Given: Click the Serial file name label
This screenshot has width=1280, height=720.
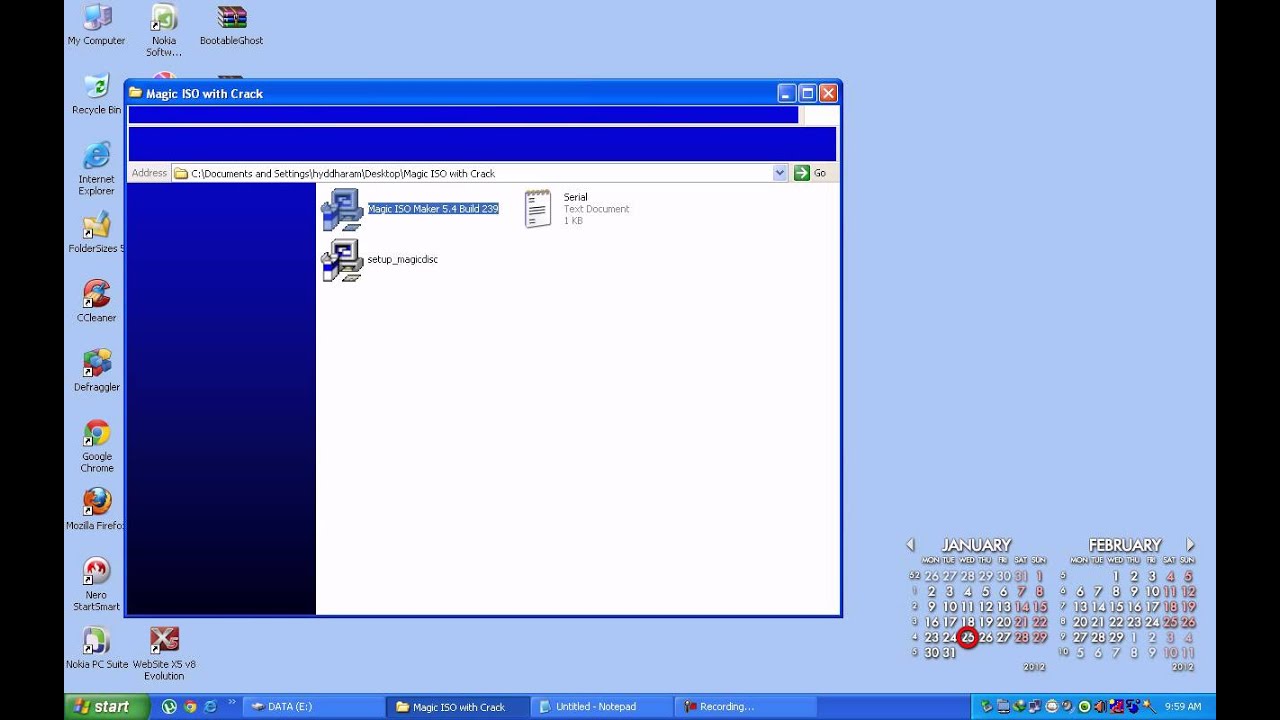Looking at the screenshot, I should pos(576,197).
